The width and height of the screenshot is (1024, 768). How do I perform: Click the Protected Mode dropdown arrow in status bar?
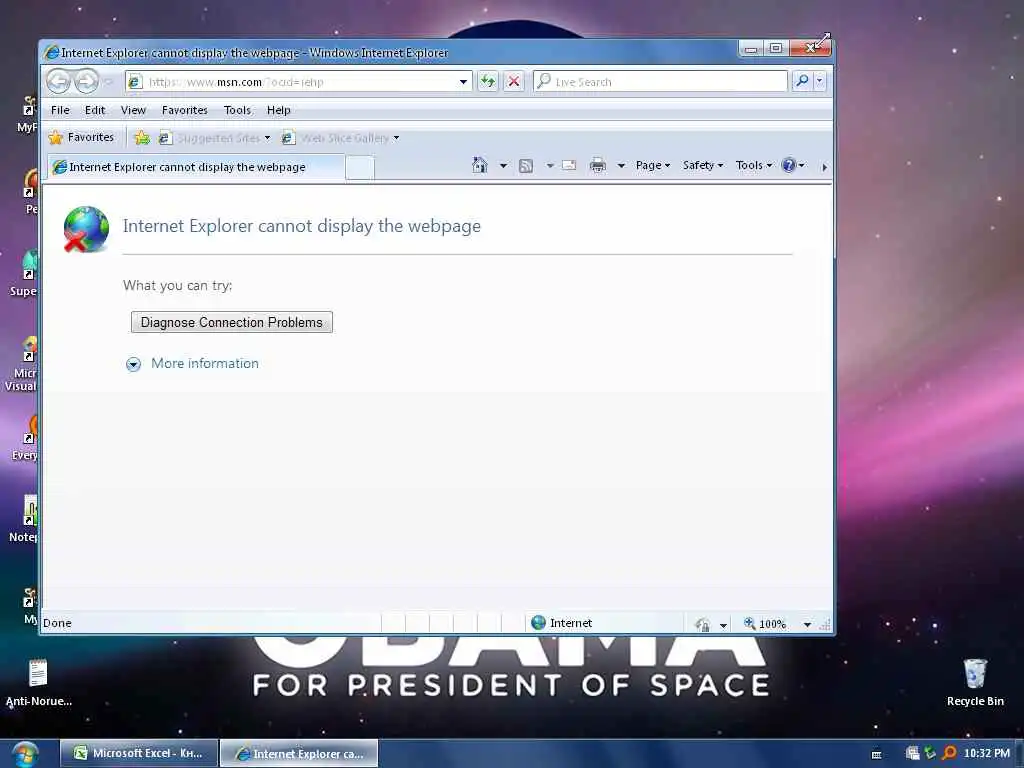click(x=723, y=625)
